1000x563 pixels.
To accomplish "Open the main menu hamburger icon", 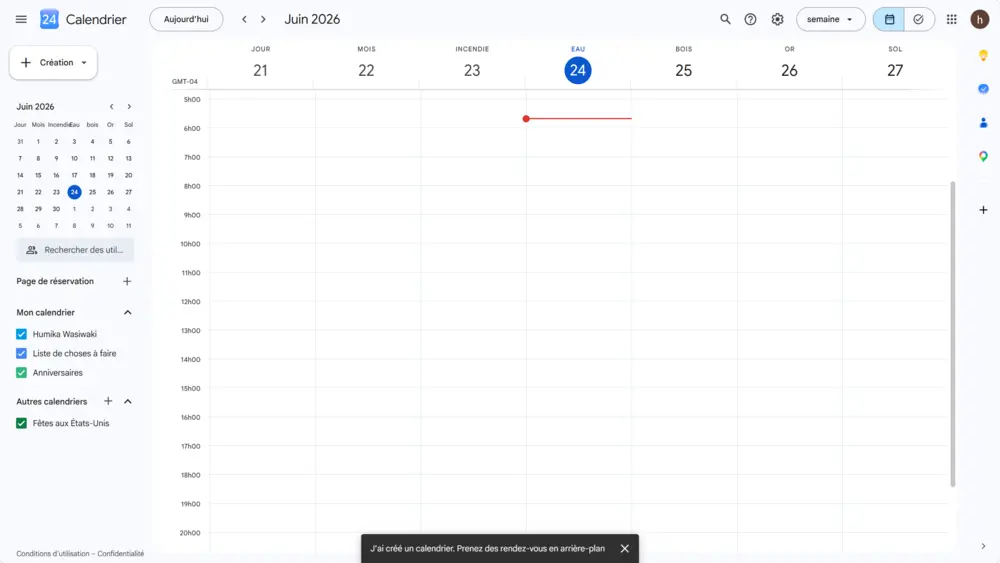I will 21,19.
